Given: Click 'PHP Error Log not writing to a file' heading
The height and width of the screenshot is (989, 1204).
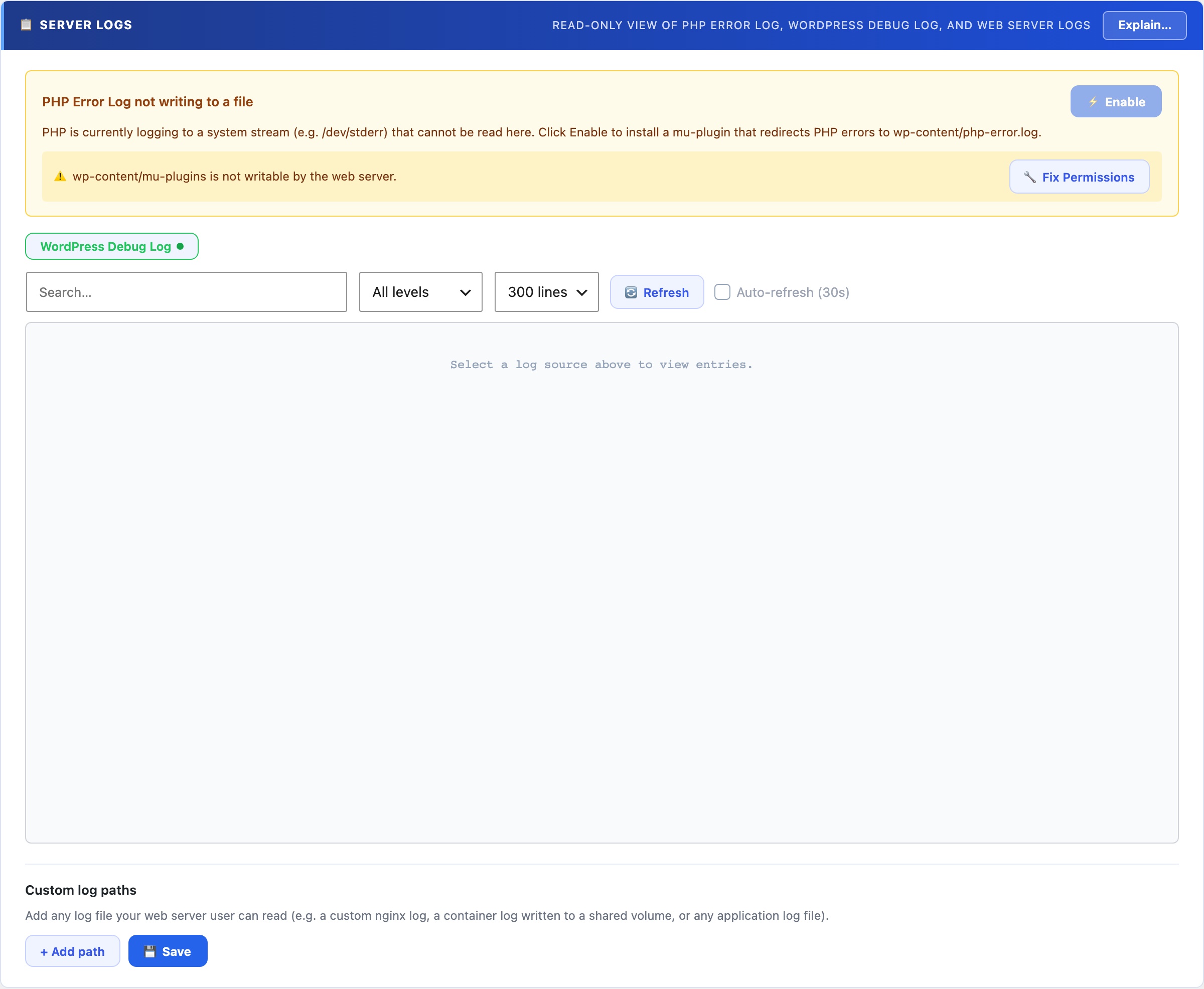Looking at the screenshot, I should (147, 101).
